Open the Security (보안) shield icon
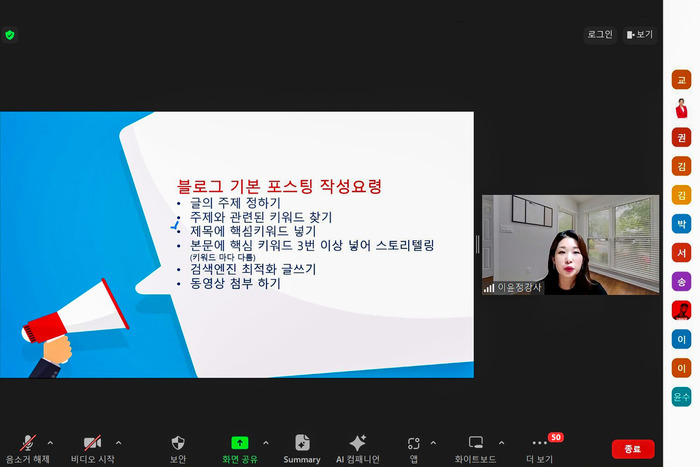The width and height of the screenshot is (700, 467). pyautogui.click(x=178, y=443)
